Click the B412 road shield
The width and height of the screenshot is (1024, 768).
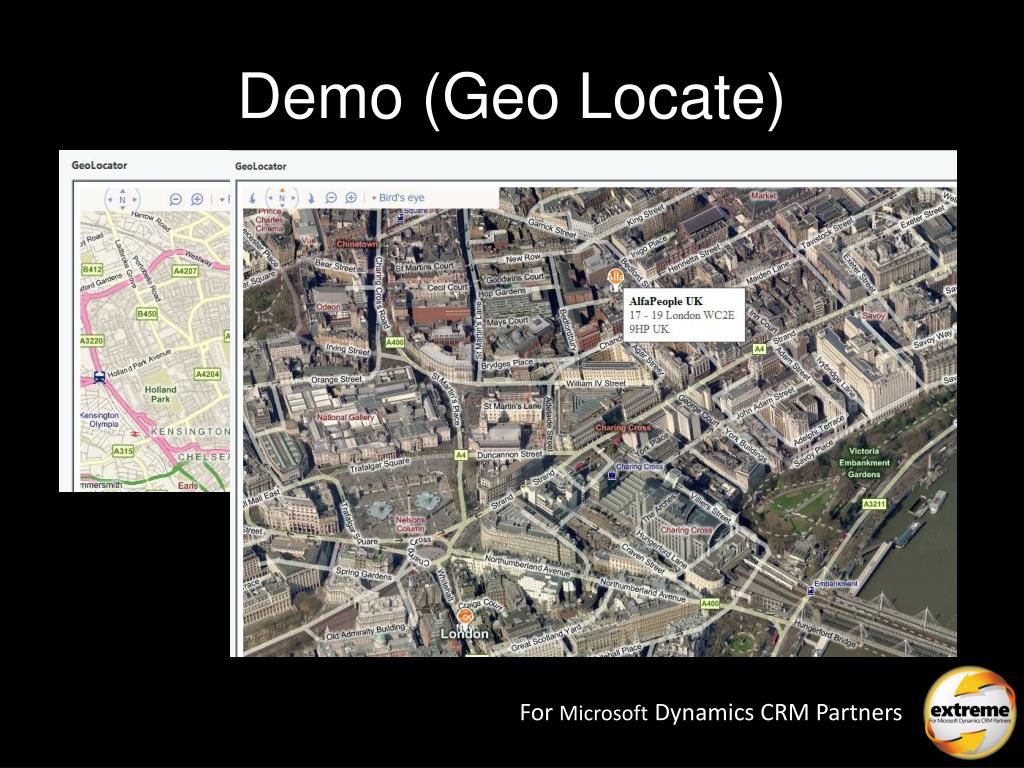(x=92, y=269)
